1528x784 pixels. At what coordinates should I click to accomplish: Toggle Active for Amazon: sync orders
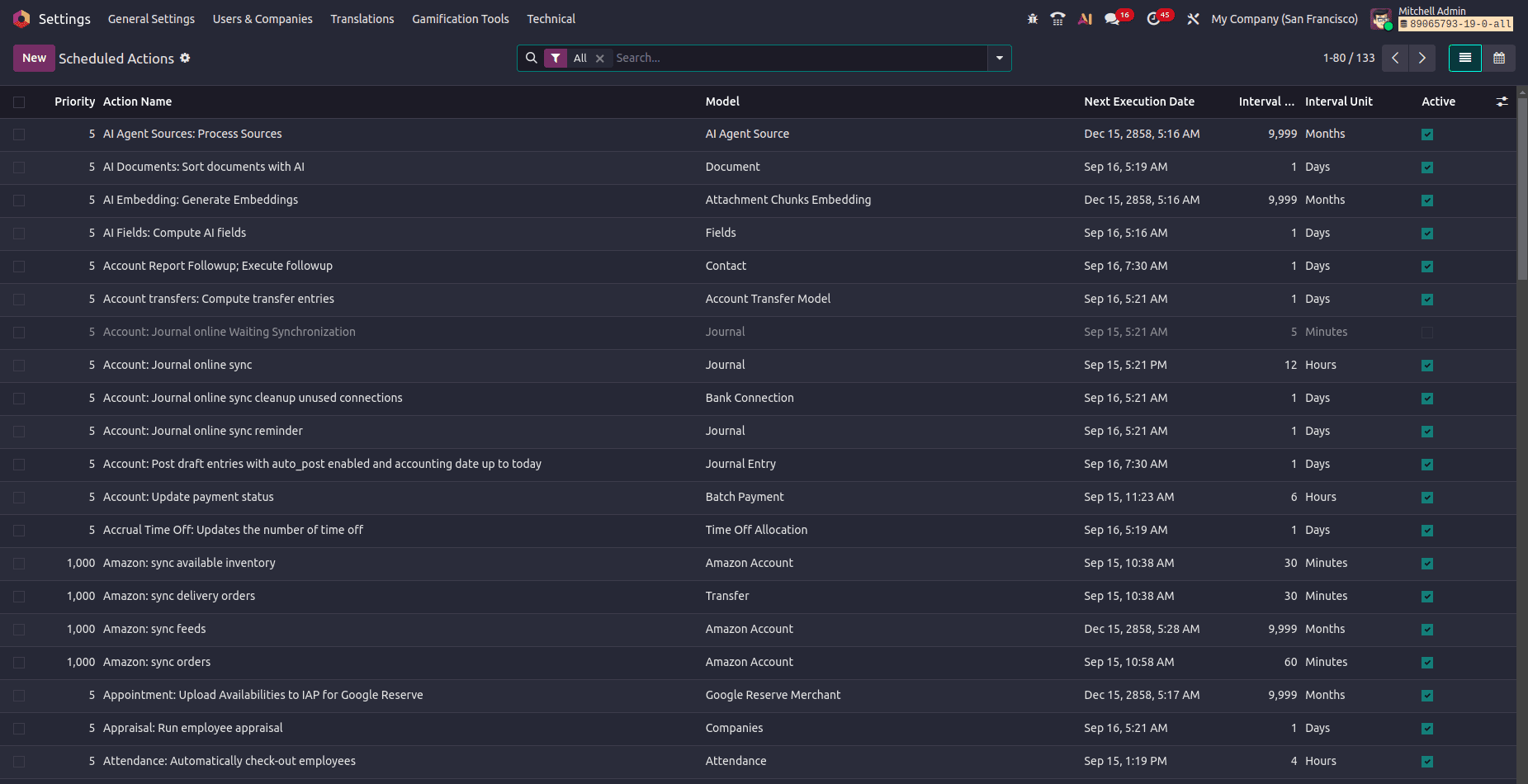[x=1427, y=663]
